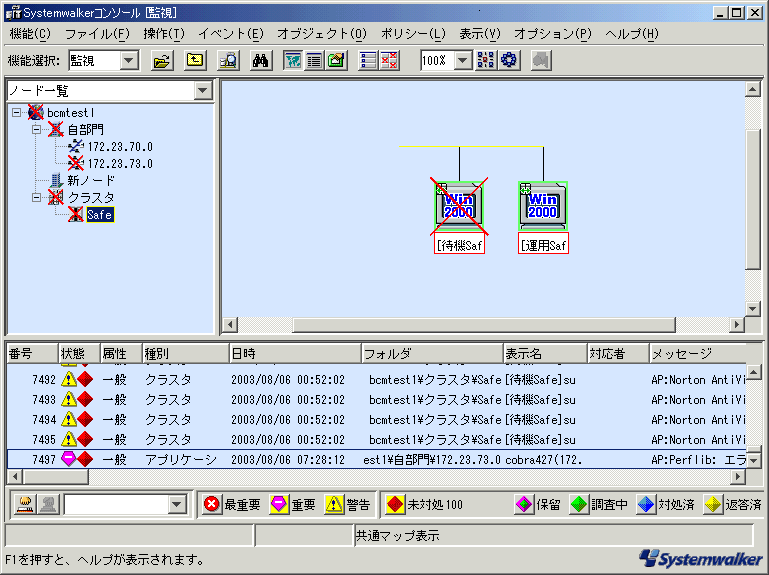This screenshot has height=575, width=769.
Task: Click the arrange nodes grid icon
Action: [486, 60]
